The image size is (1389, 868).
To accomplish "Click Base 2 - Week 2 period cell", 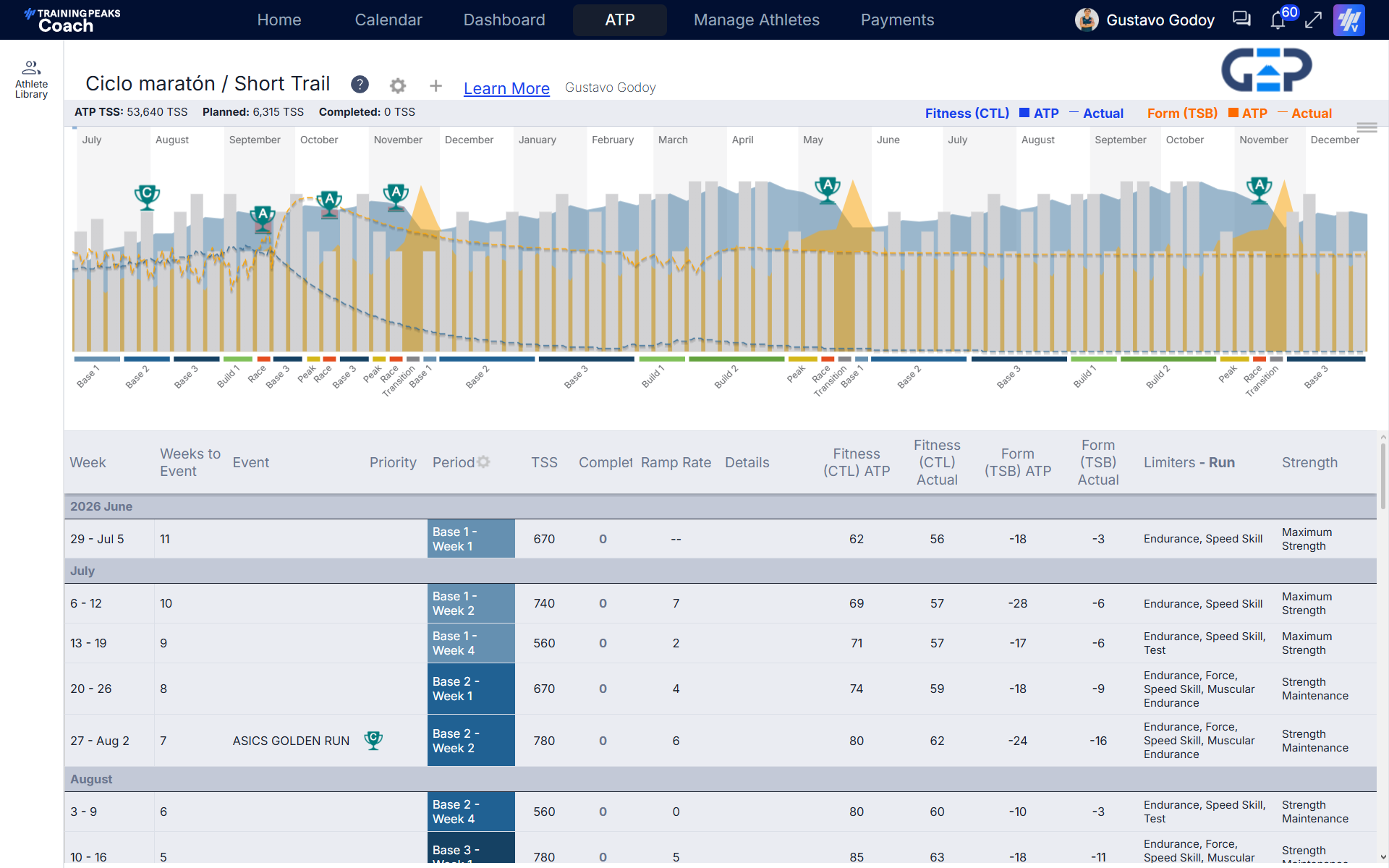I will [471, 741].
